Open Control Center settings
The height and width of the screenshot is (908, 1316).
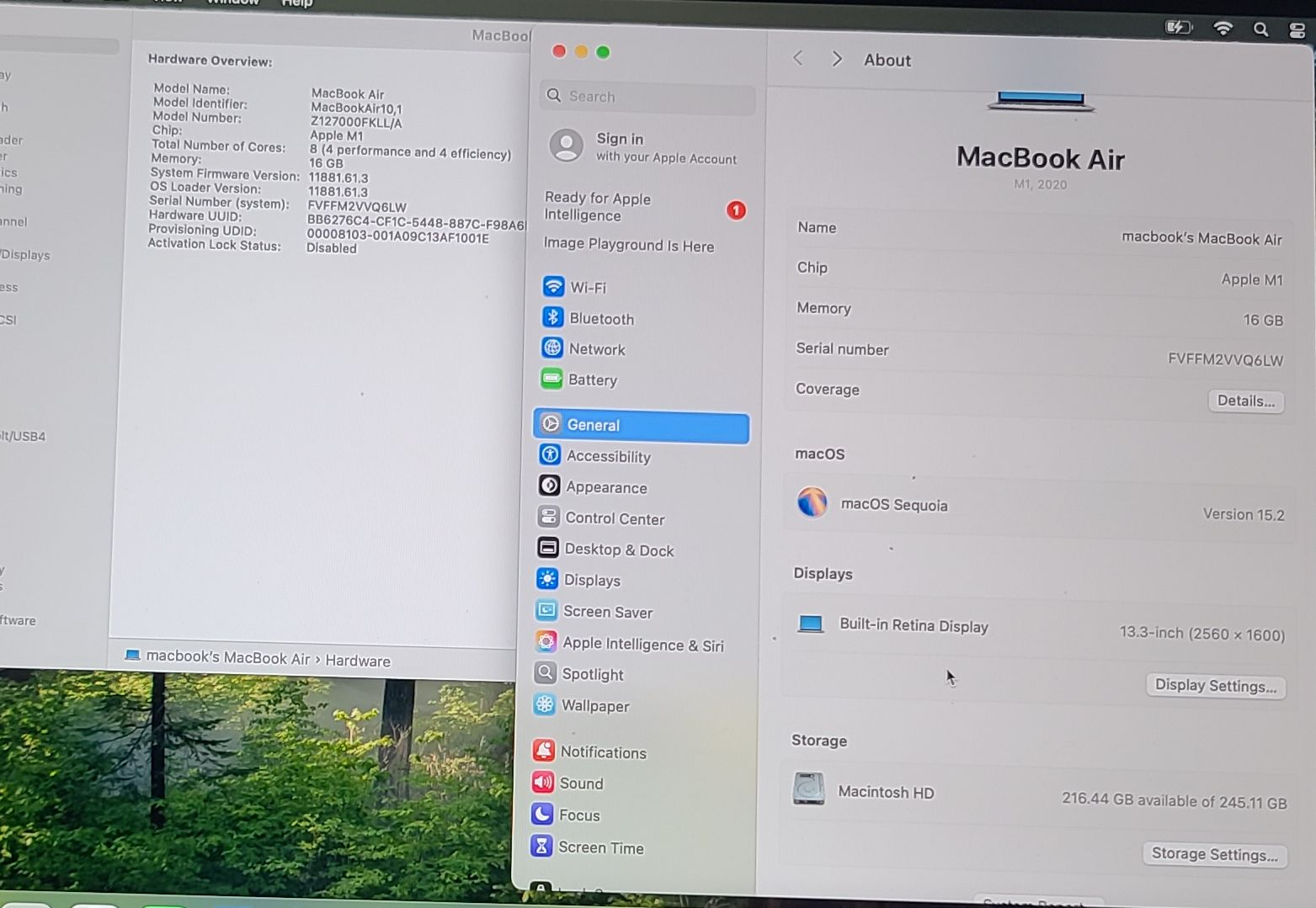[x=614, y=518]
